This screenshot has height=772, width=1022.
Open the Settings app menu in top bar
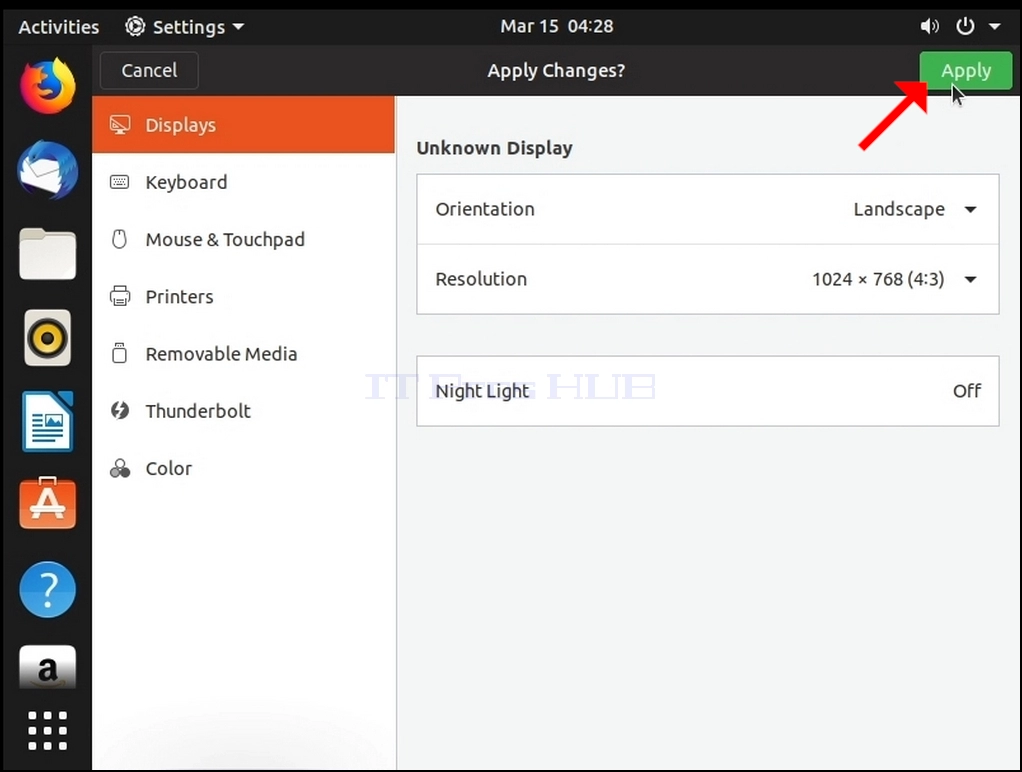185,27
